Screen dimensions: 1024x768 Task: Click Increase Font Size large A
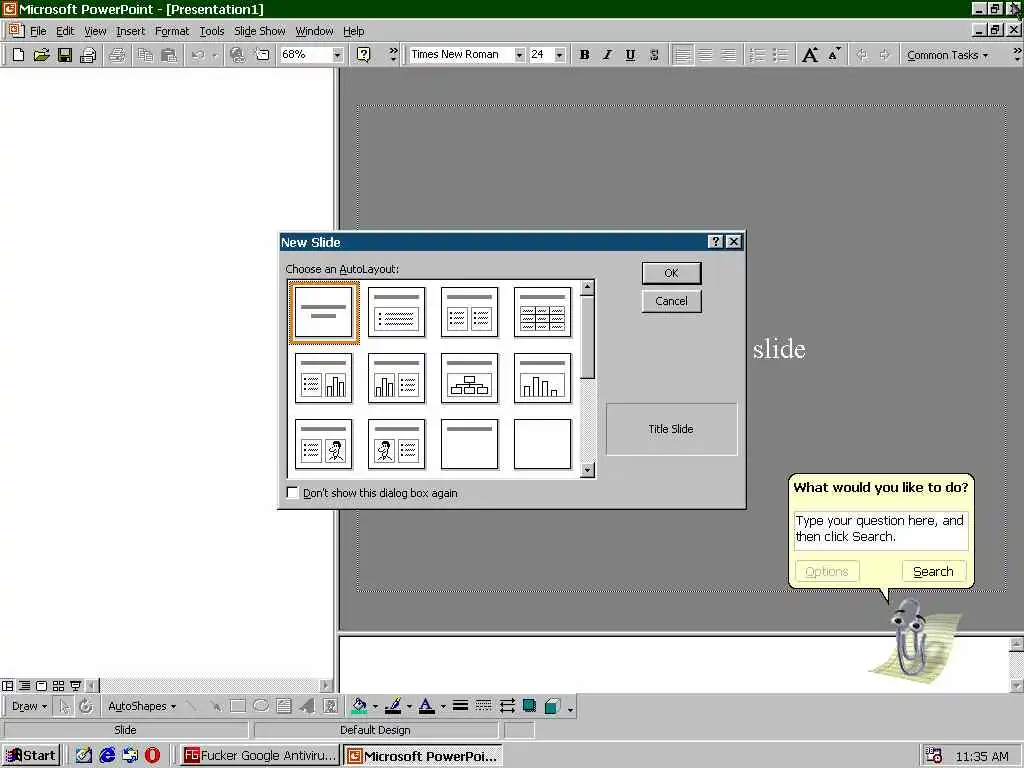[810, 55]
